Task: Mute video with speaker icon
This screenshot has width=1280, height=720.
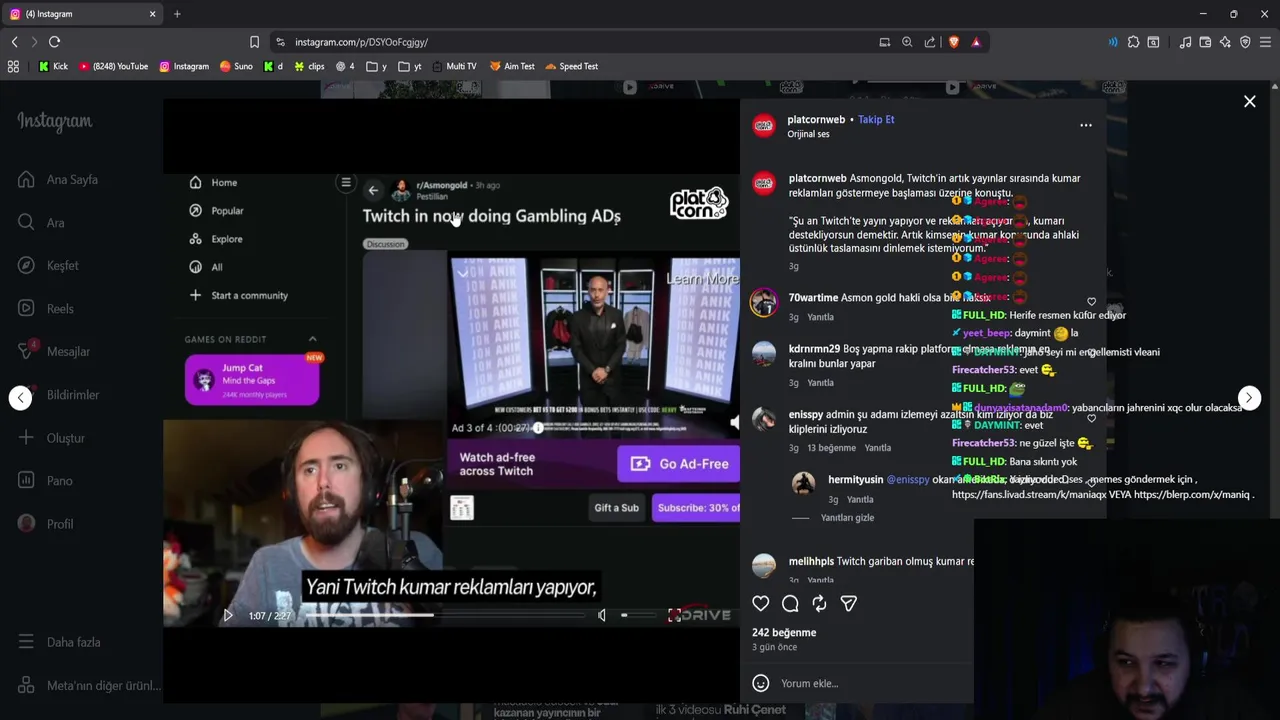Action: [x=601, y=615]
